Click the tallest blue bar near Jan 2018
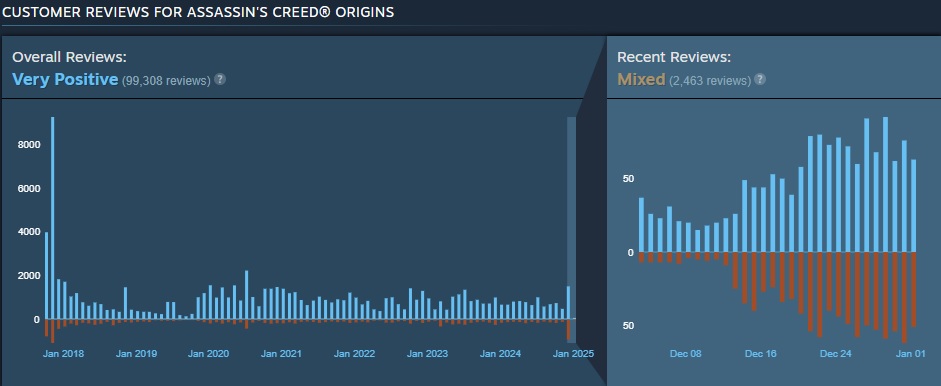Image resolution: width=941 pixels, height=386 pixels. (53, 218)
